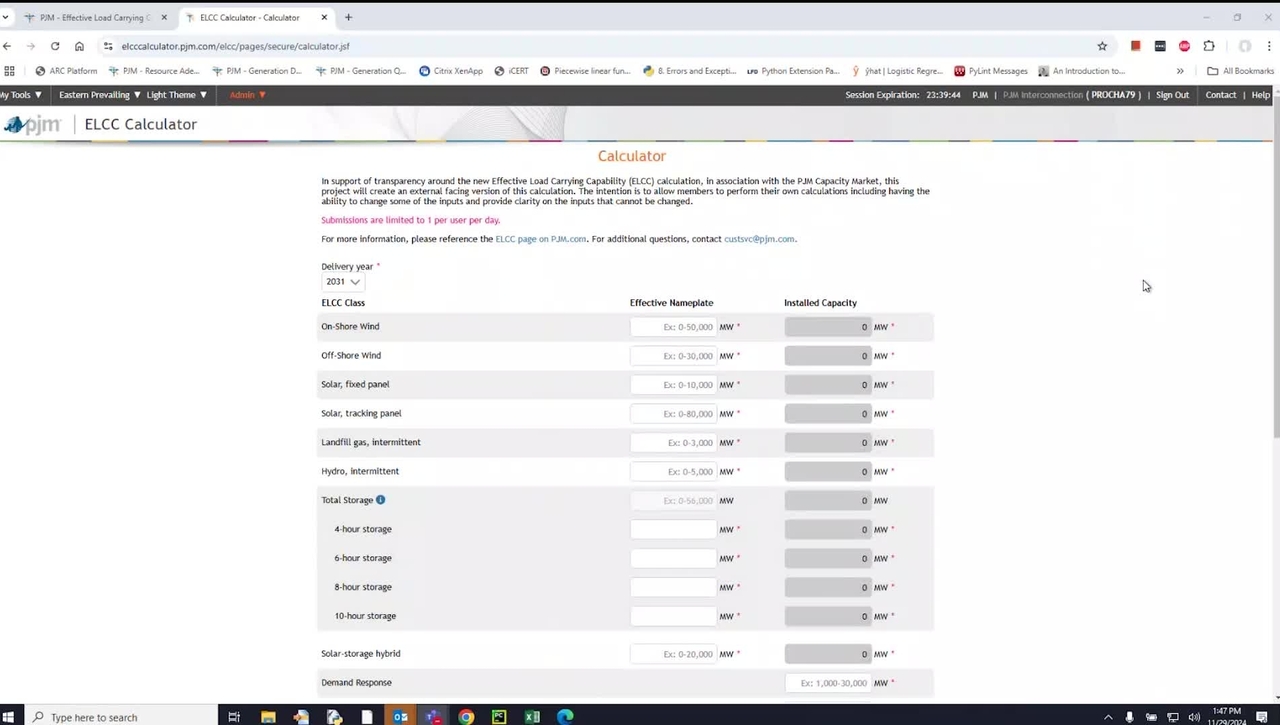Open PyCharm from the taskbar
This screenshot has height=725, width=1280.
coord(499,717)
